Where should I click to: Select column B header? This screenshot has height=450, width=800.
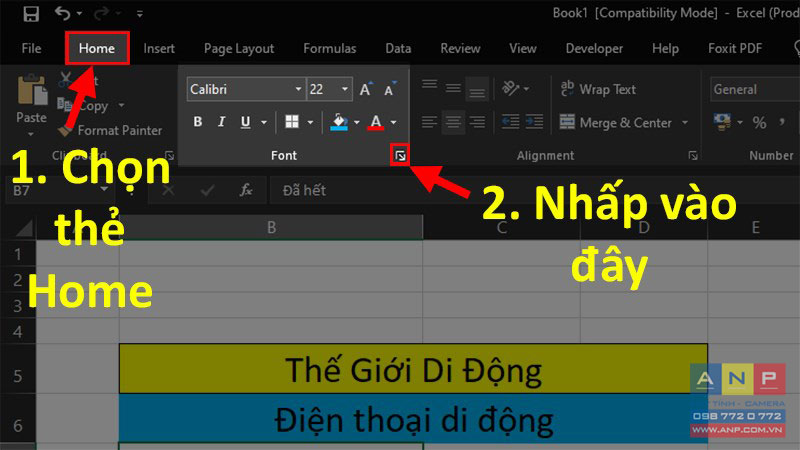[271, 227]
